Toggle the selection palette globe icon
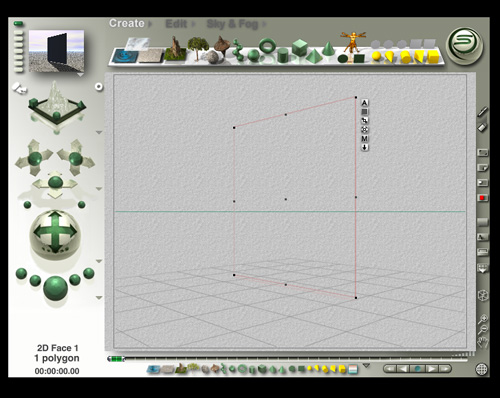The height and width of the screenshot is (398, 500). coord(482,369)
